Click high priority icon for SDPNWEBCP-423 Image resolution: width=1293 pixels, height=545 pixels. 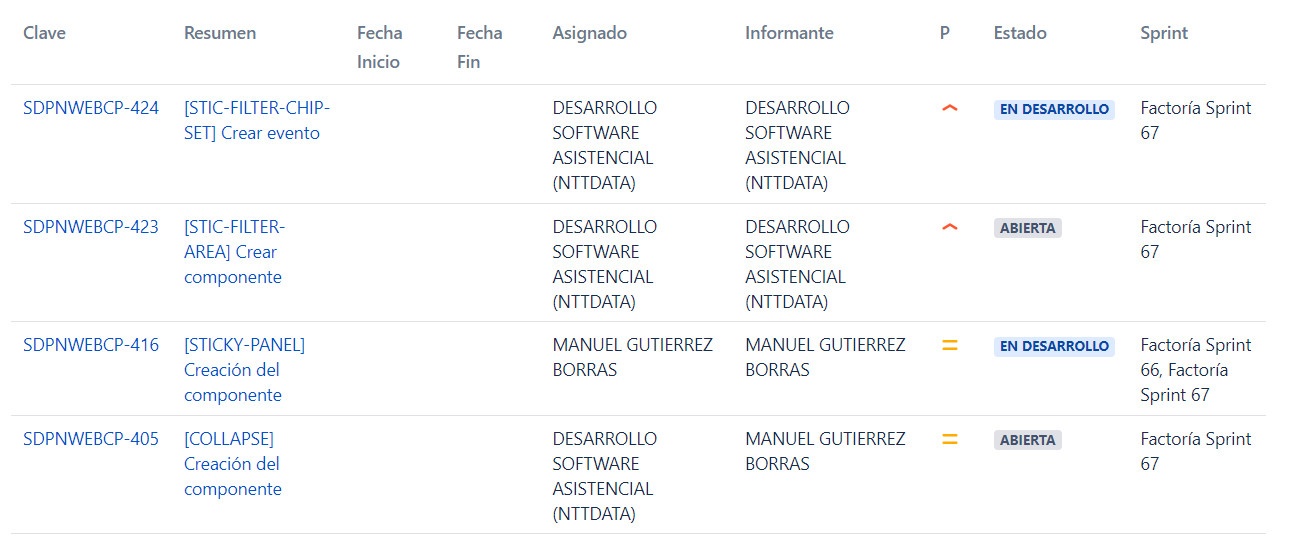(x=949, y=227)
